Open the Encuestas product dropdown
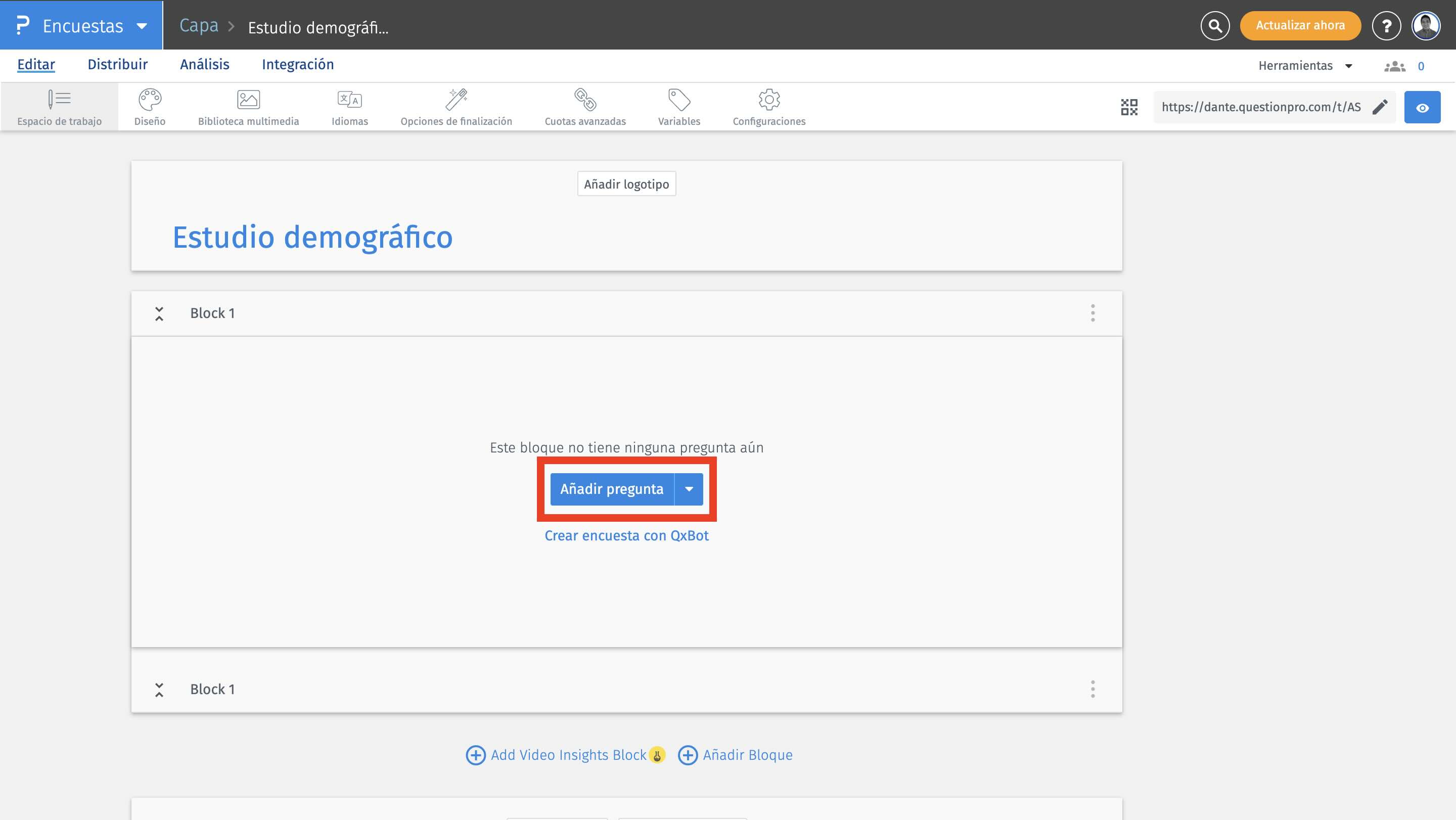1456x820 pixels. point(142,26)
